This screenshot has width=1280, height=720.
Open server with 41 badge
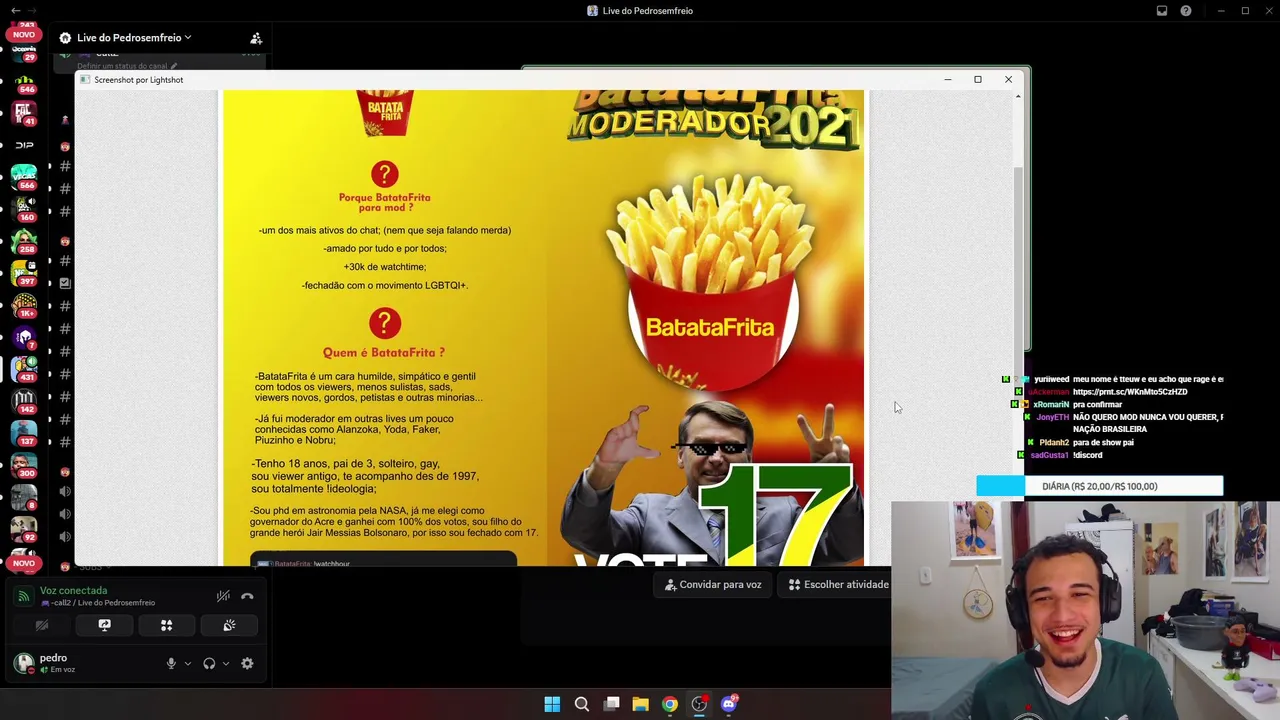tap(24, 112)
